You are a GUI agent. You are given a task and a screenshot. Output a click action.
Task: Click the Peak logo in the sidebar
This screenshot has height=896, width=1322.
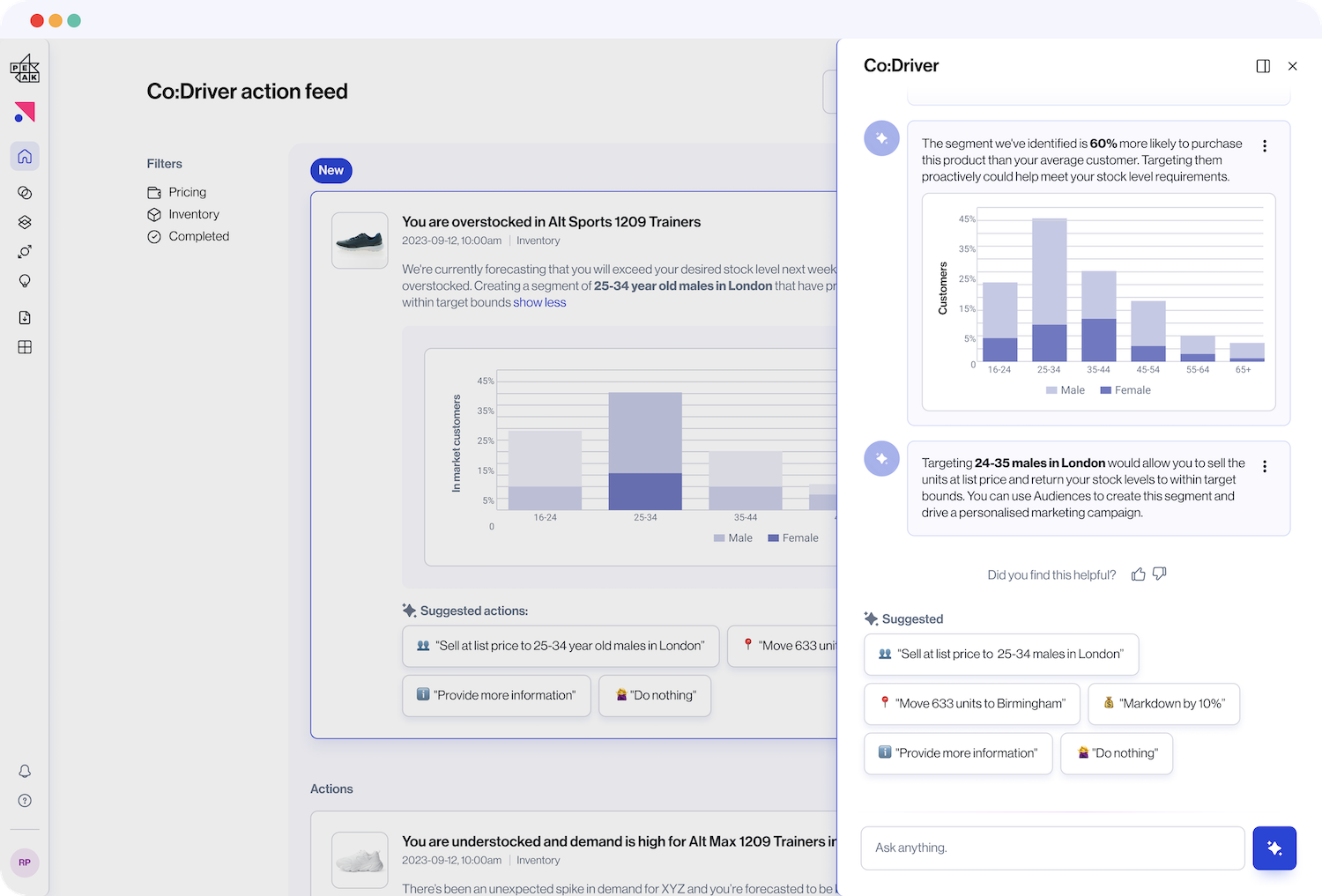(x=25, y=69)
